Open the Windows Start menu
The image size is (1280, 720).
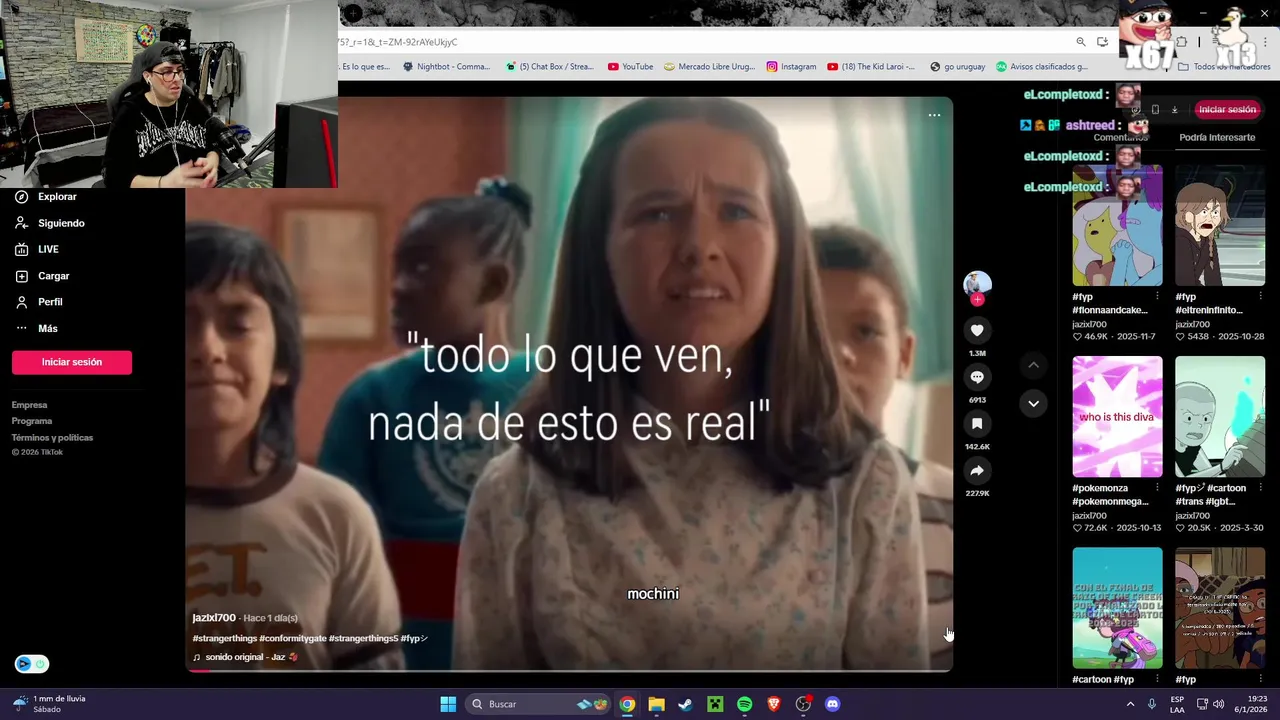click(448, 704)
